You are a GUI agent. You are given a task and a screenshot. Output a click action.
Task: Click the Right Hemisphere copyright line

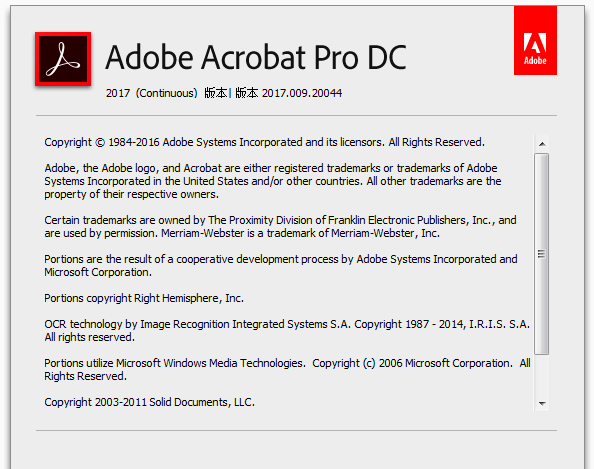pos(144,298)
